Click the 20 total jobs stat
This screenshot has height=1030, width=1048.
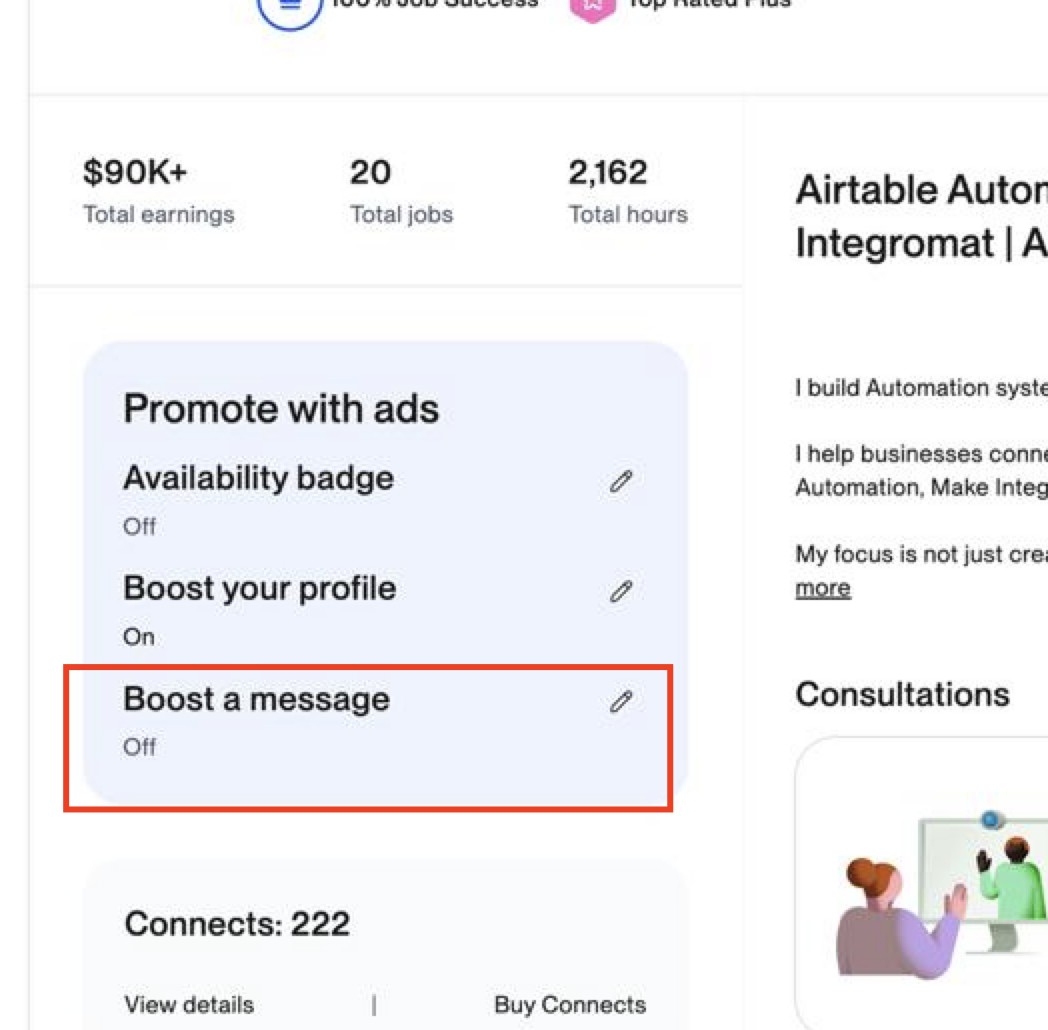(x=370, y=172)
